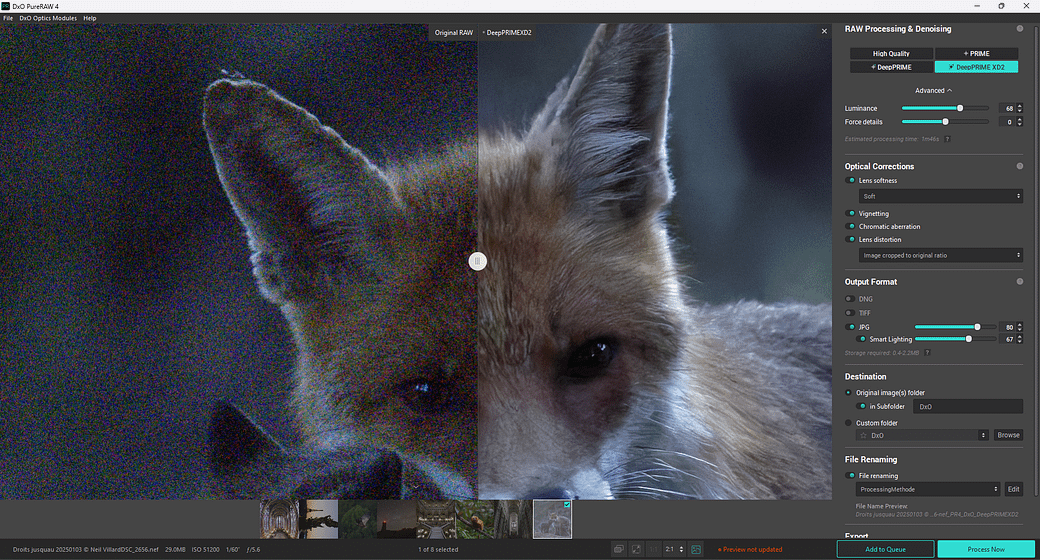
Task: Close the comparison preview with the X
Action: point(824,32)
